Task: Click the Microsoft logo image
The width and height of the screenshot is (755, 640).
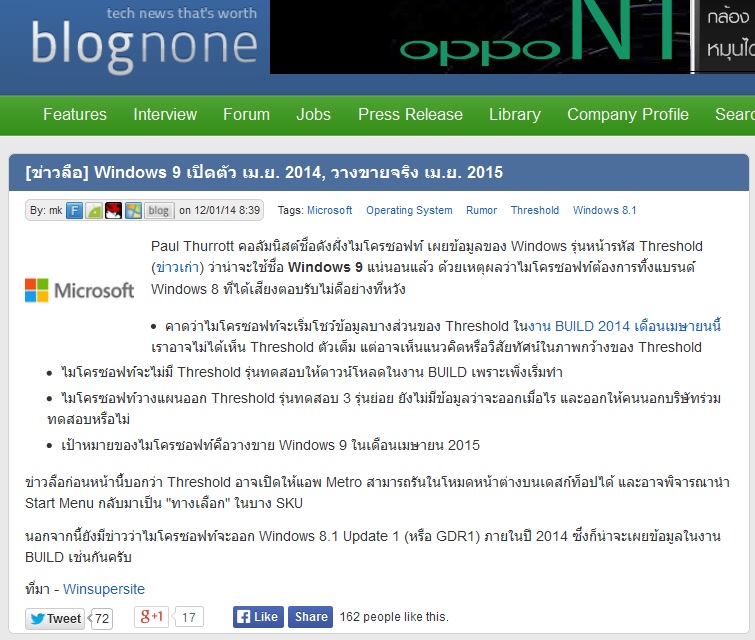Action: [x=79, y=290]
